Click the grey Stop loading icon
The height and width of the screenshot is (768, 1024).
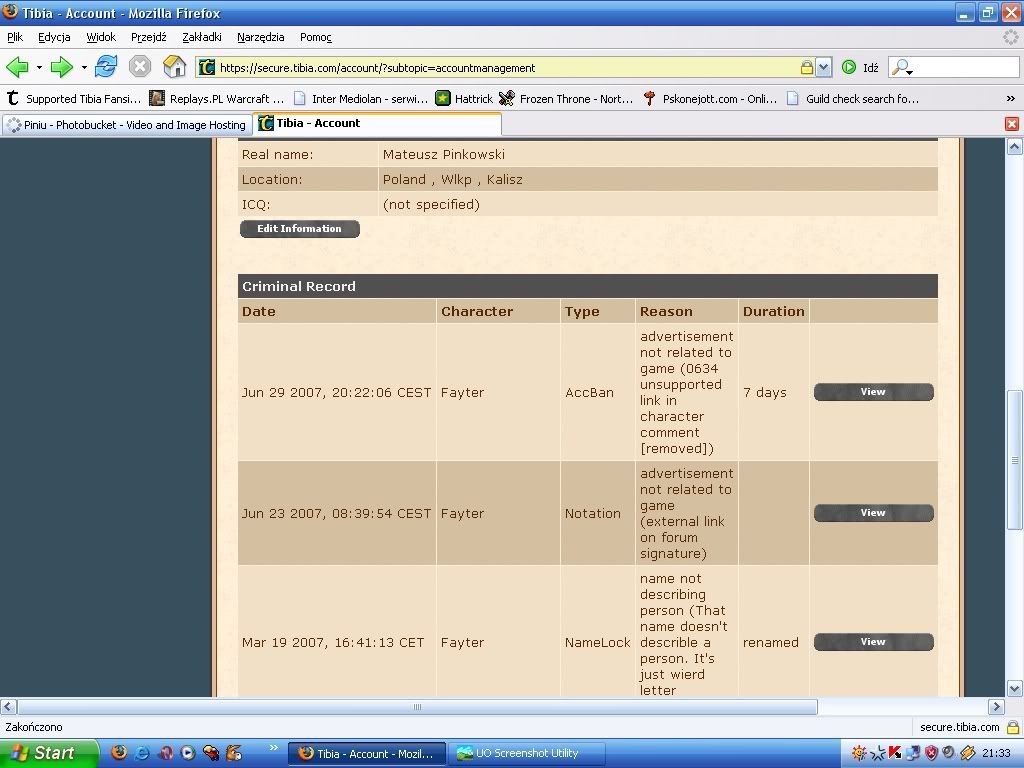coord(140,67)
